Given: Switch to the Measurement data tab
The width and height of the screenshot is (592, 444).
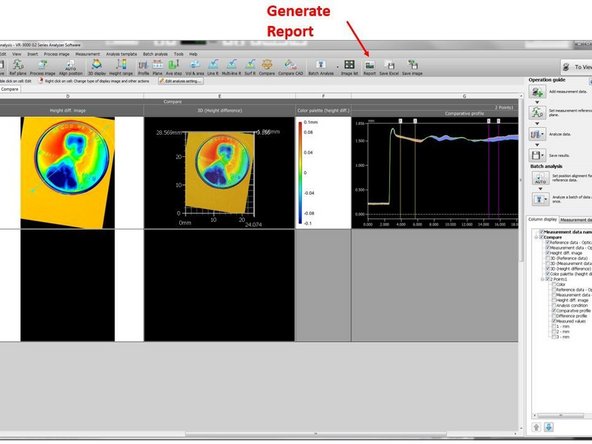Looking at the screenshot, I should coord(575,220).
